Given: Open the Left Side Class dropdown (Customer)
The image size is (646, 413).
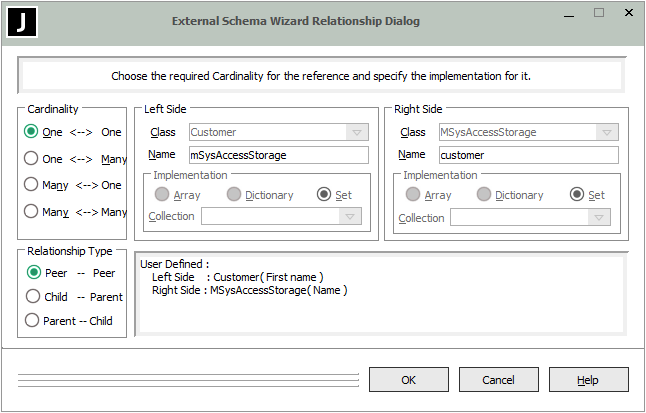Looking at the screenshot, I should click(357, 132).
